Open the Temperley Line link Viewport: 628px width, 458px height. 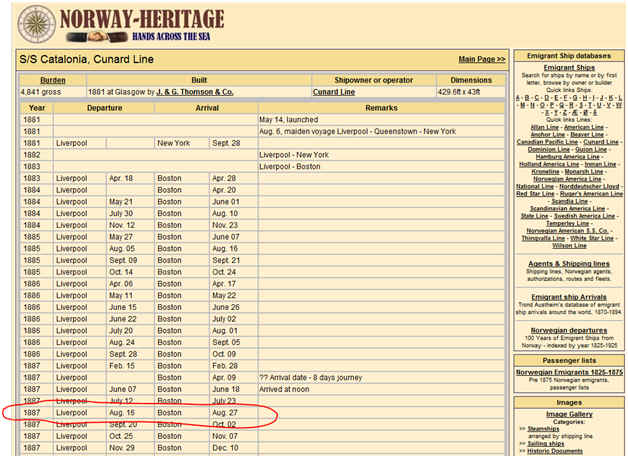(x=568, y=223)
